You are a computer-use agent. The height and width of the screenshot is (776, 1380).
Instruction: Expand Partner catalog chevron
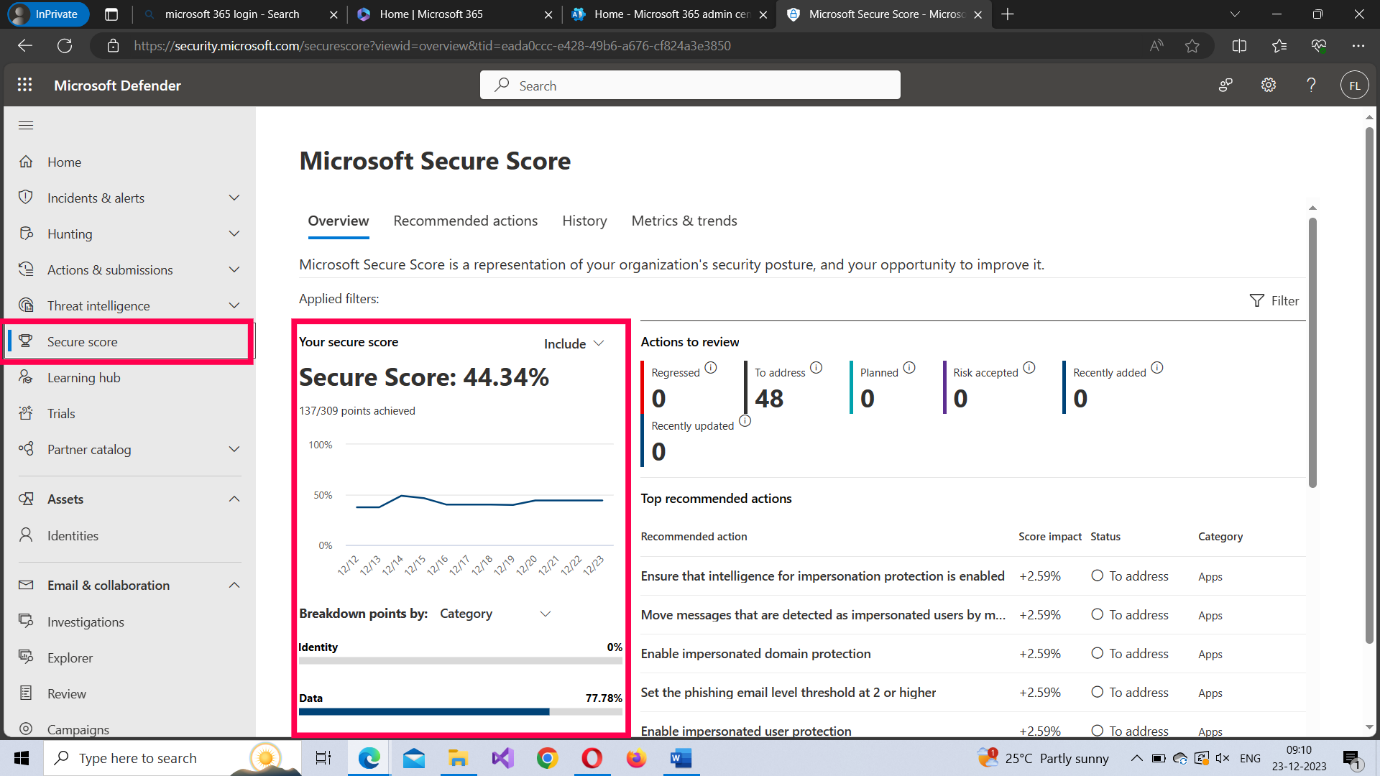click(x=234, y=449)
